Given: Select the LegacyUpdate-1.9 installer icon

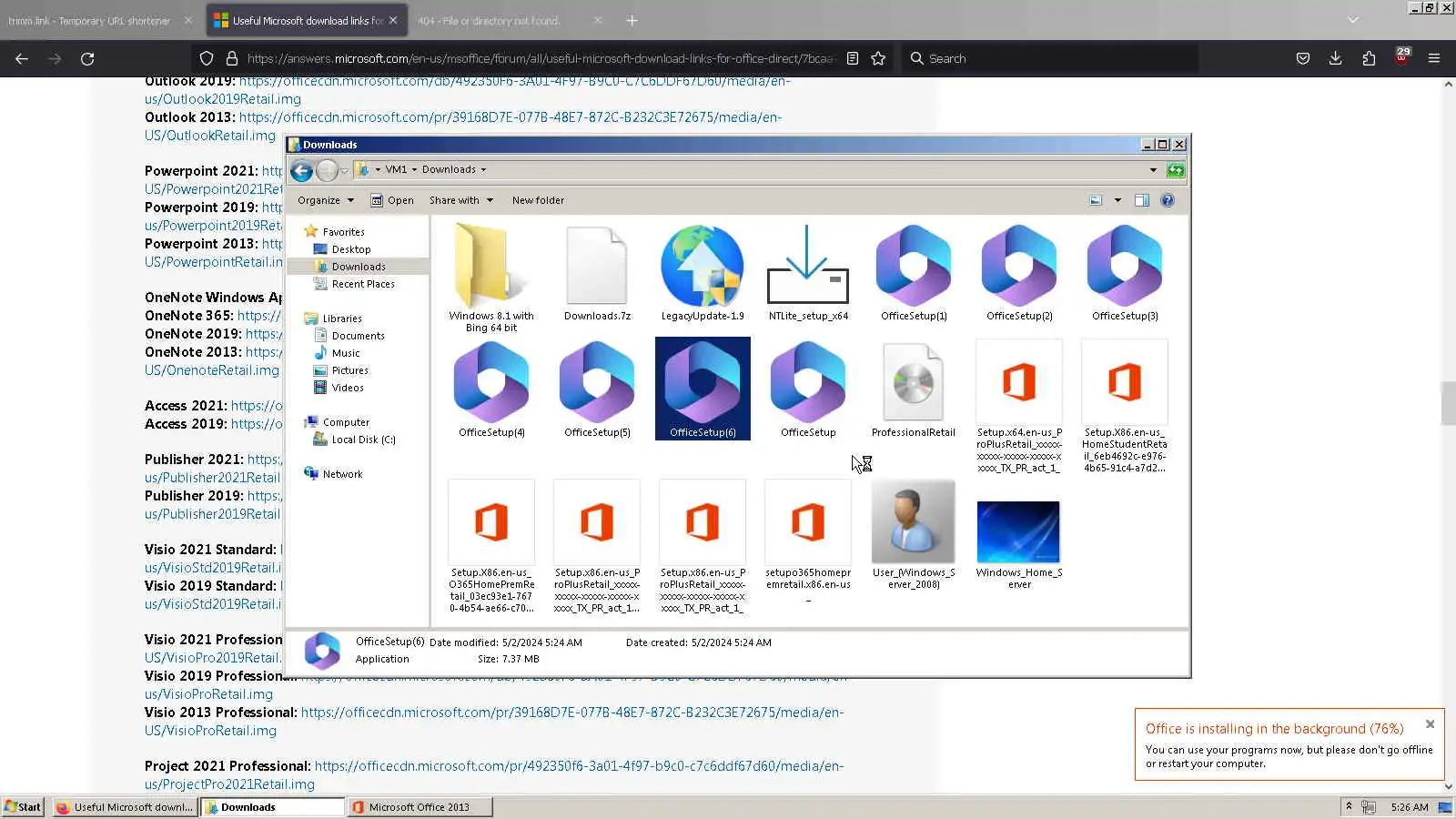Looking at the screenshot, I should (x=703, y=273).
